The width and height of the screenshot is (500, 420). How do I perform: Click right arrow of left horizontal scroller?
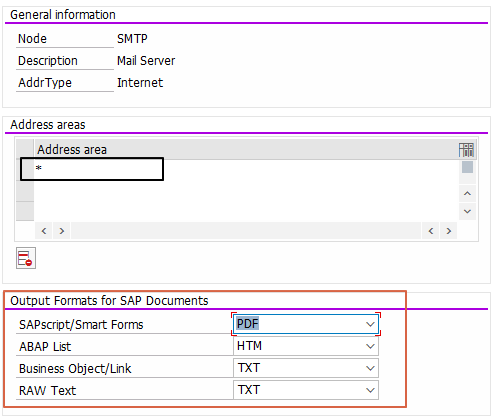click(x=62, y=231)
